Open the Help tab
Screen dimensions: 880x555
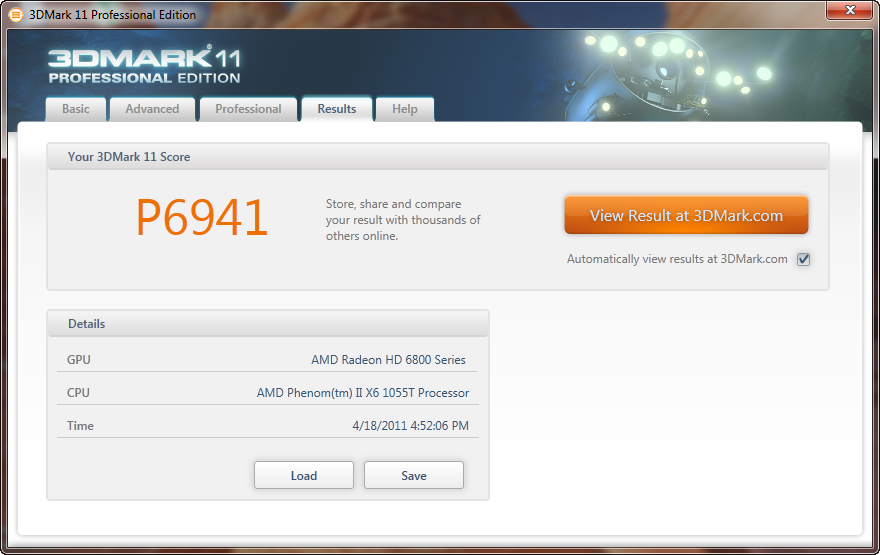point(405,109)
